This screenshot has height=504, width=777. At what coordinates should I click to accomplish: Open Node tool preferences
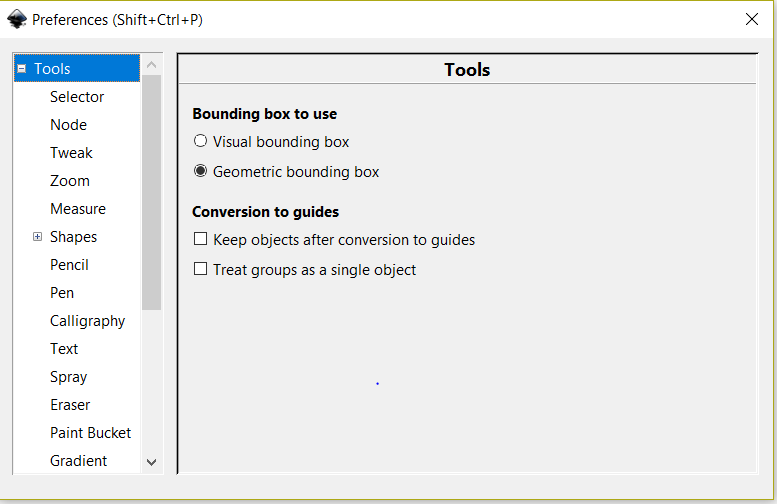coord(68,125)
